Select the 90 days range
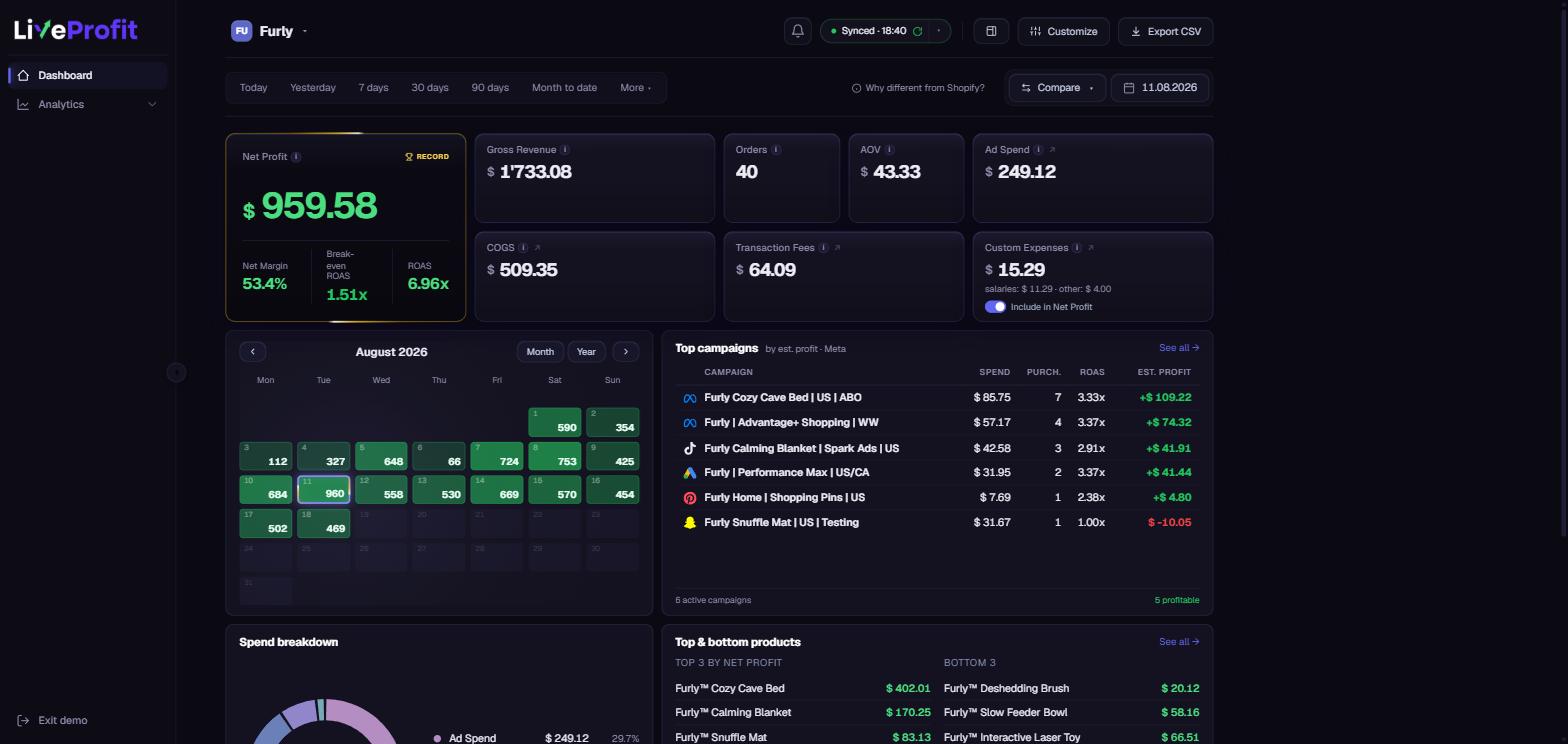 click(x=490, y=88)
